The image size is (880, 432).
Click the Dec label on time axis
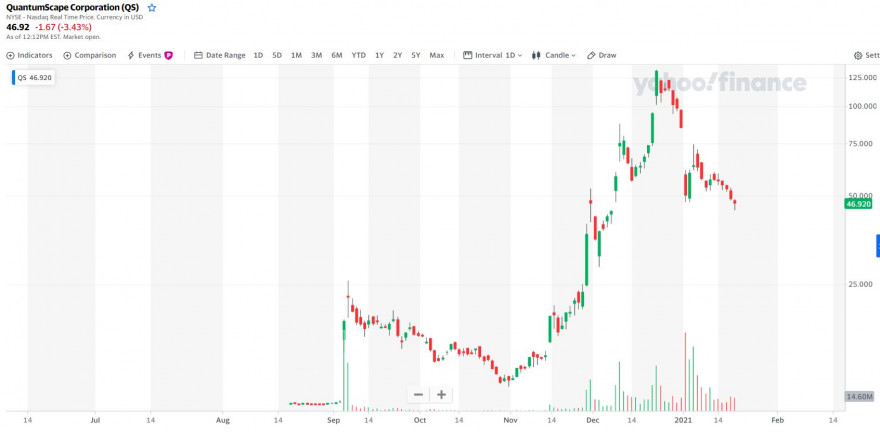pos(592,419)
